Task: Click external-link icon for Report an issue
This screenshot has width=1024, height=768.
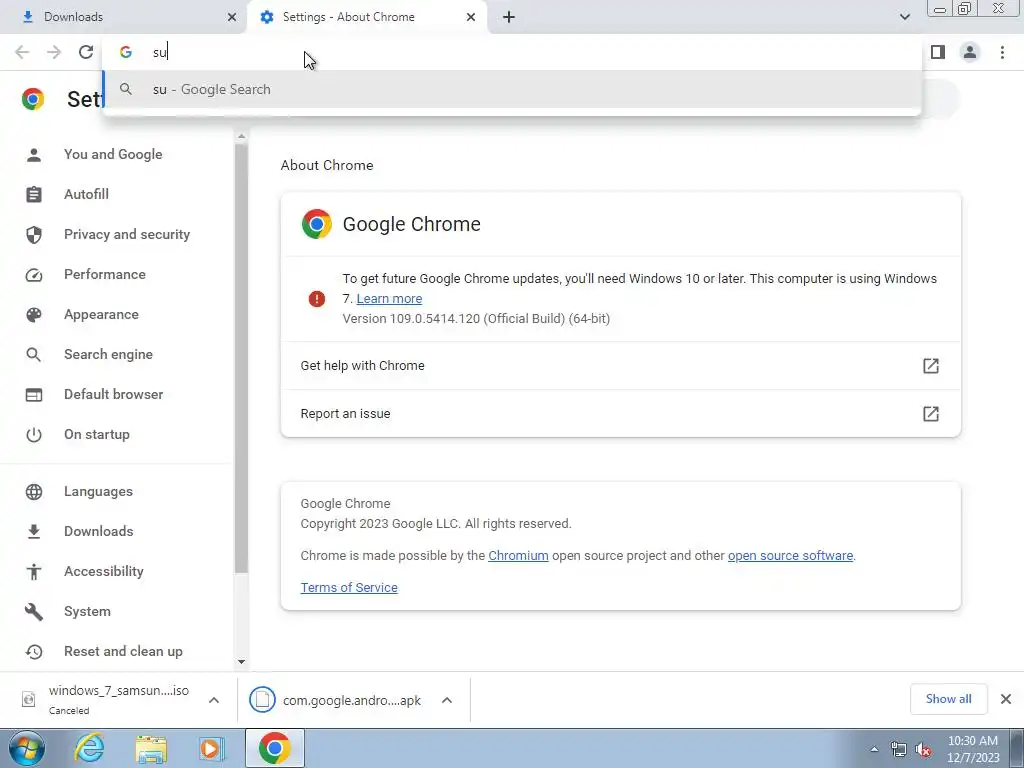Action: [x=931, y=413]
